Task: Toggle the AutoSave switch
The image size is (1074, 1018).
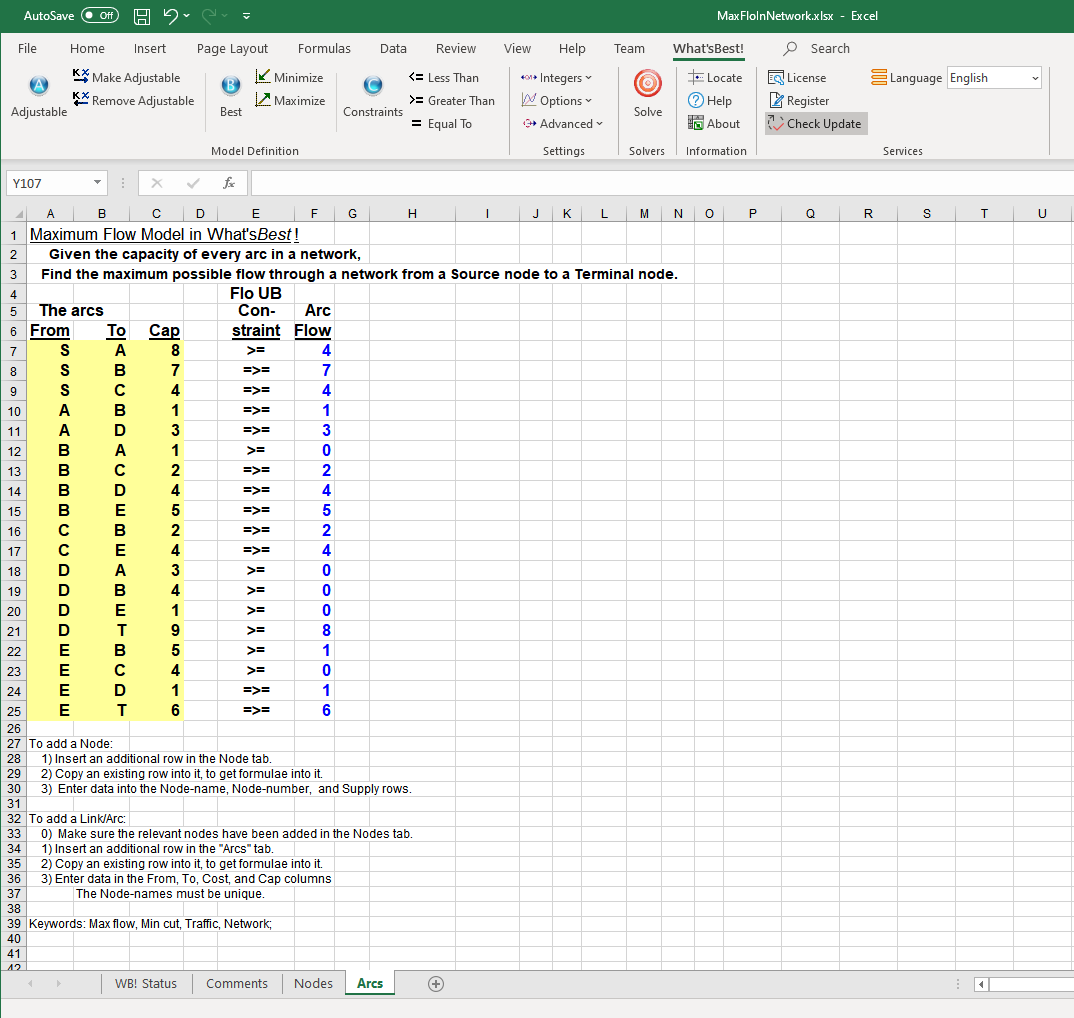Action: pyautogui.click(x=99, y=16)
